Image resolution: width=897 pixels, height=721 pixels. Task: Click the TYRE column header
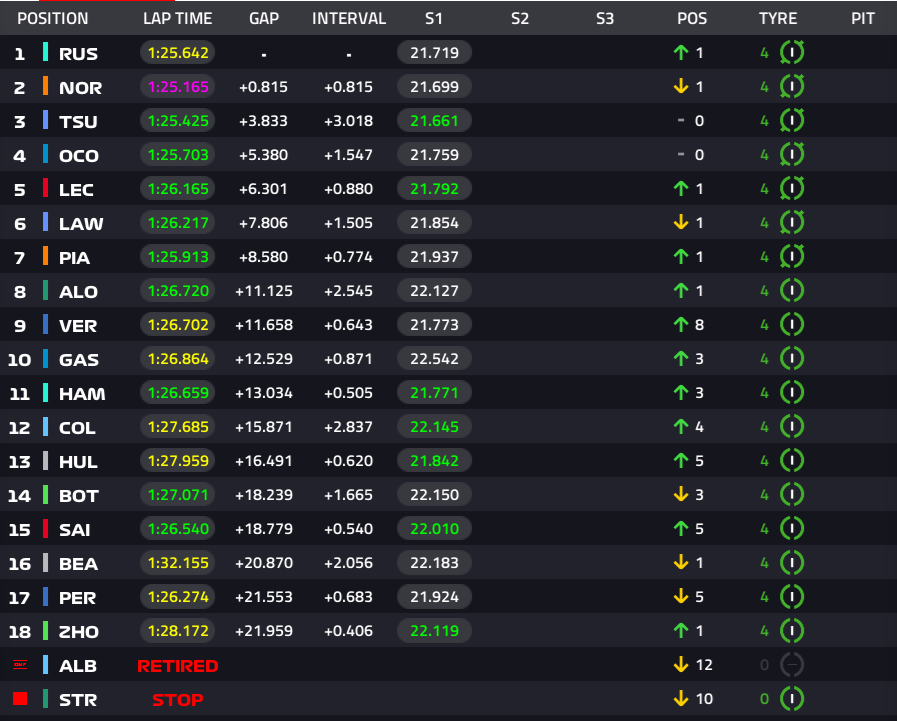(778, 18)
